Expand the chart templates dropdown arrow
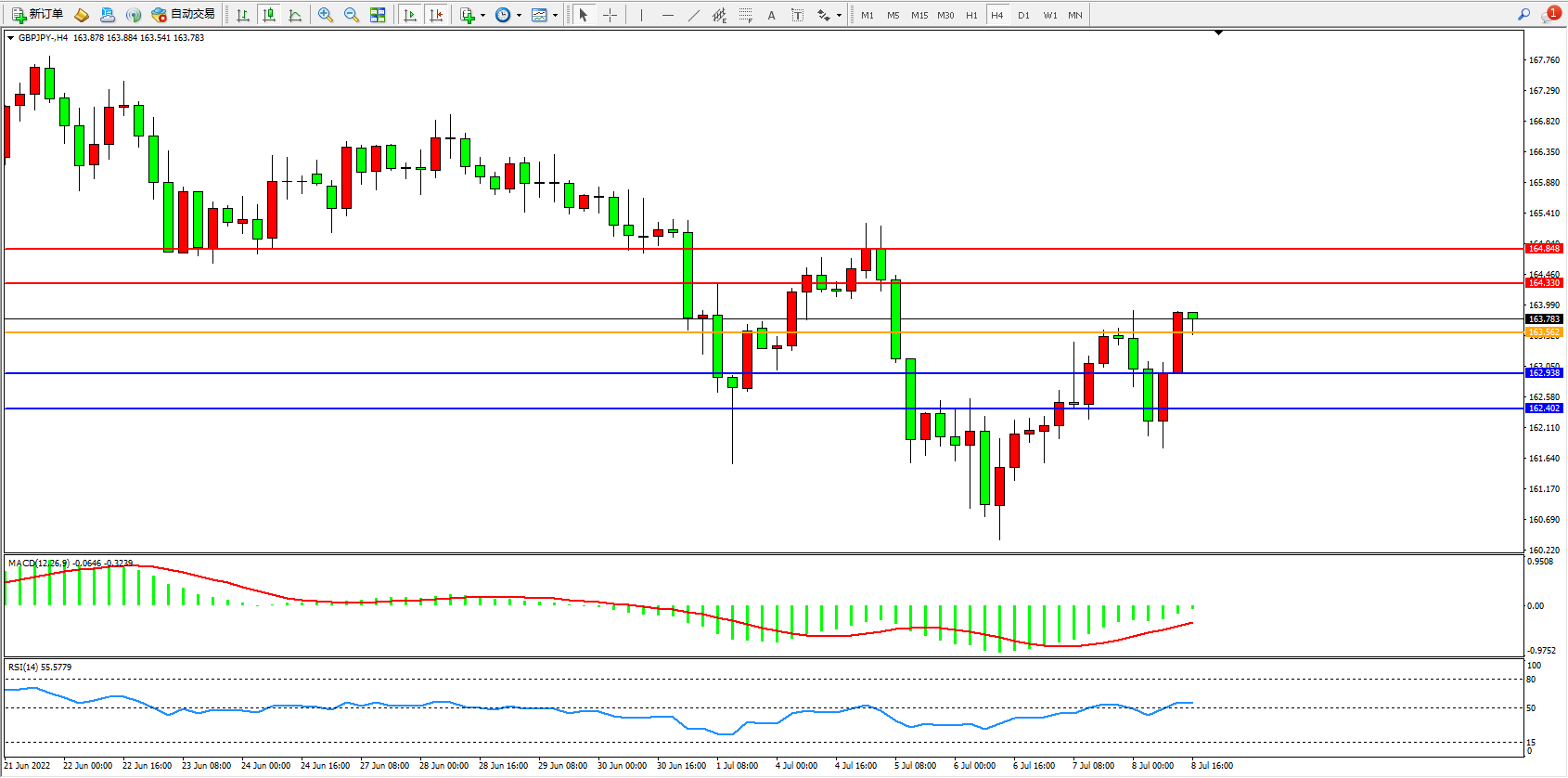Image resolution: width=1568 pixels, height=778 pixels. point(555,15)
